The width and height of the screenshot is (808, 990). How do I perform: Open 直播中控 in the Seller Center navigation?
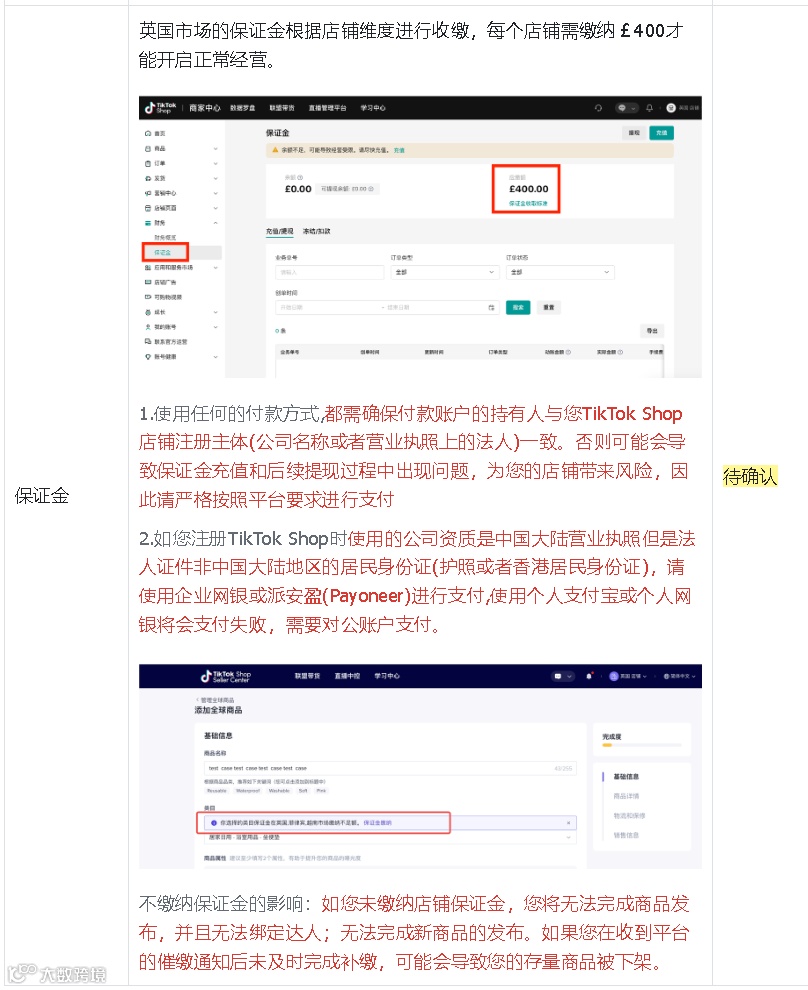point(347,676)
